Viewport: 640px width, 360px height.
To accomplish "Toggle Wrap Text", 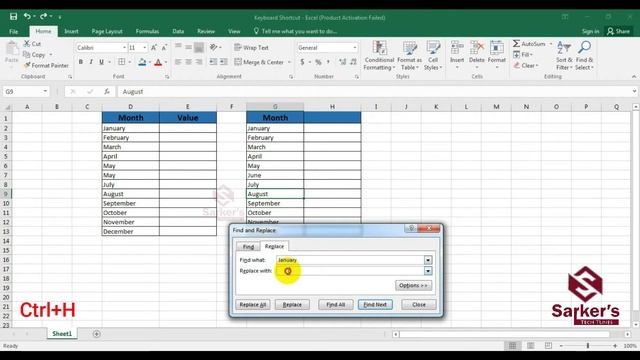I will click(x=251, y=47).
